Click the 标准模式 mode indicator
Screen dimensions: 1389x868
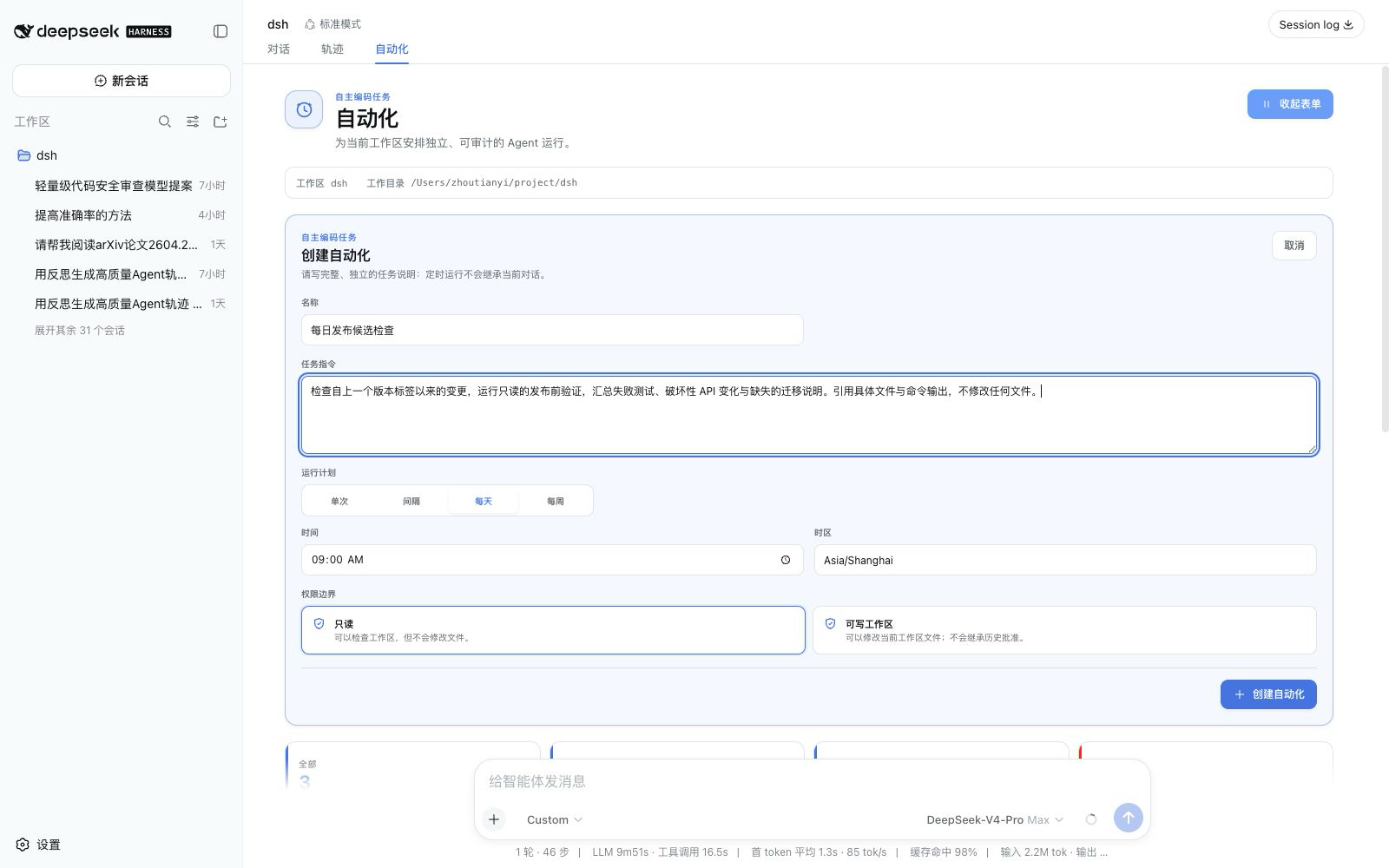click(332, 24)
